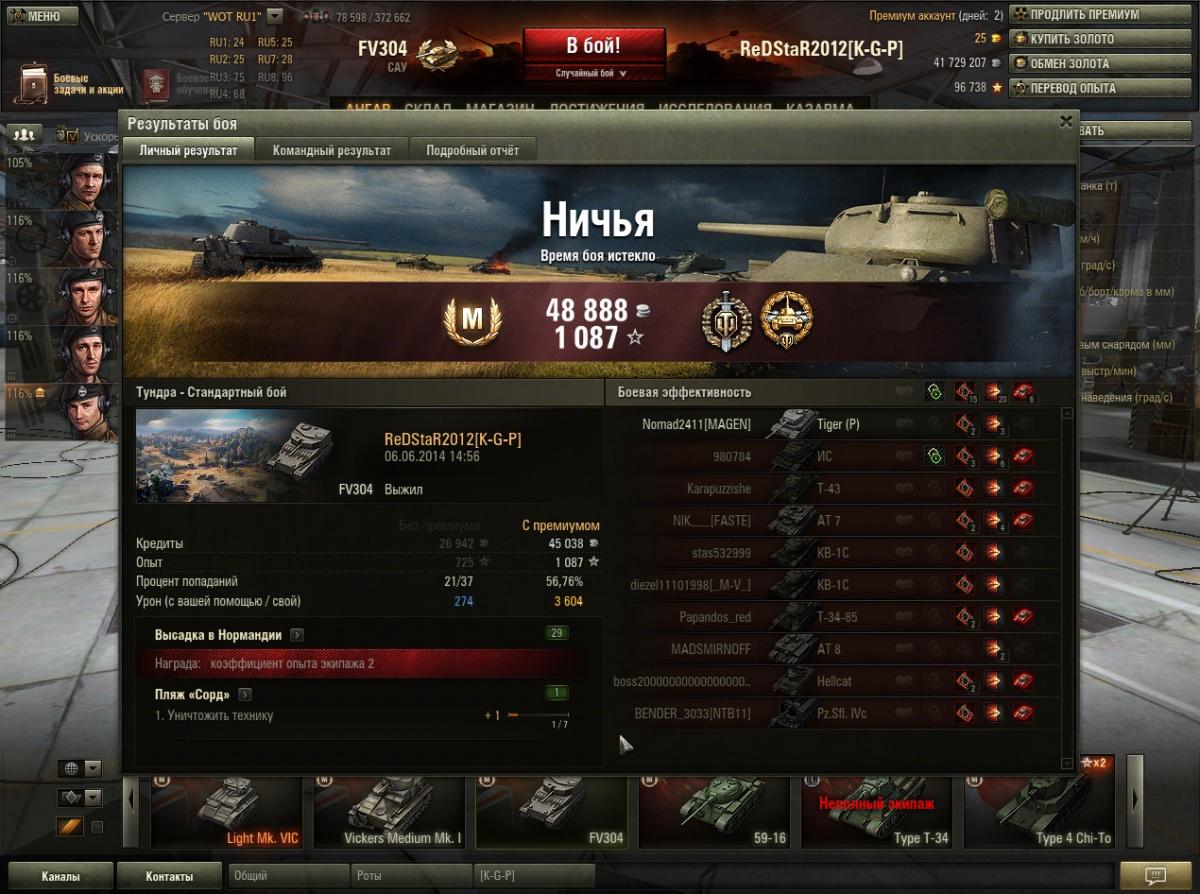
Task: Toggle the orange striped favorites filter
Action: pos(69,826)
